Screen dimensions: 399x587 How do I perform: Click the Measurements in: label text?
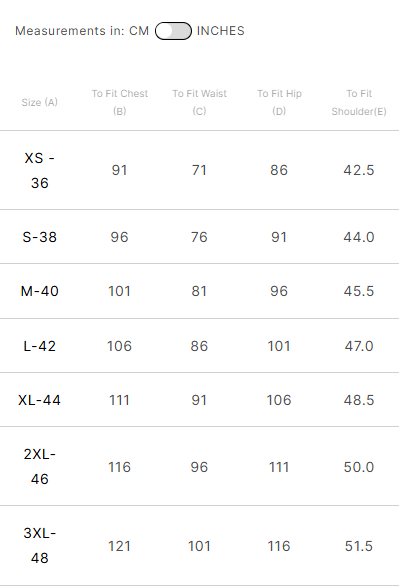tap(70, 31)
